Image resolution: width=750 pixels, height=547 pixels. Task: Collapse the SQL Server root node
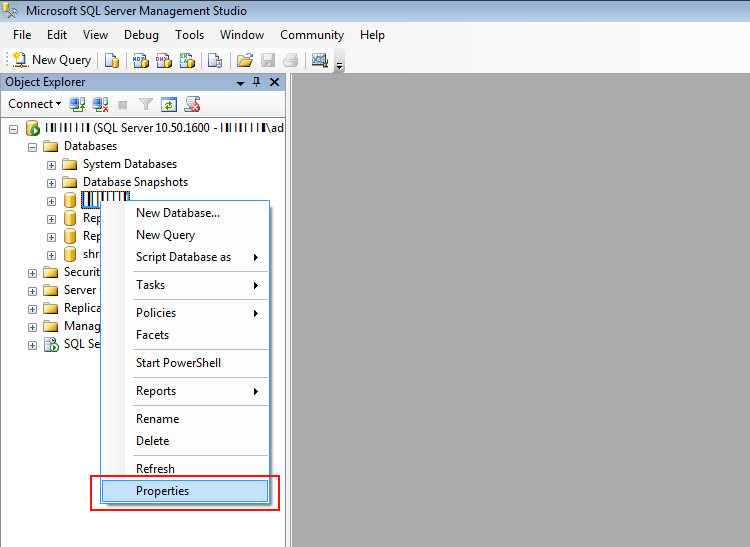tap(13, 129)
